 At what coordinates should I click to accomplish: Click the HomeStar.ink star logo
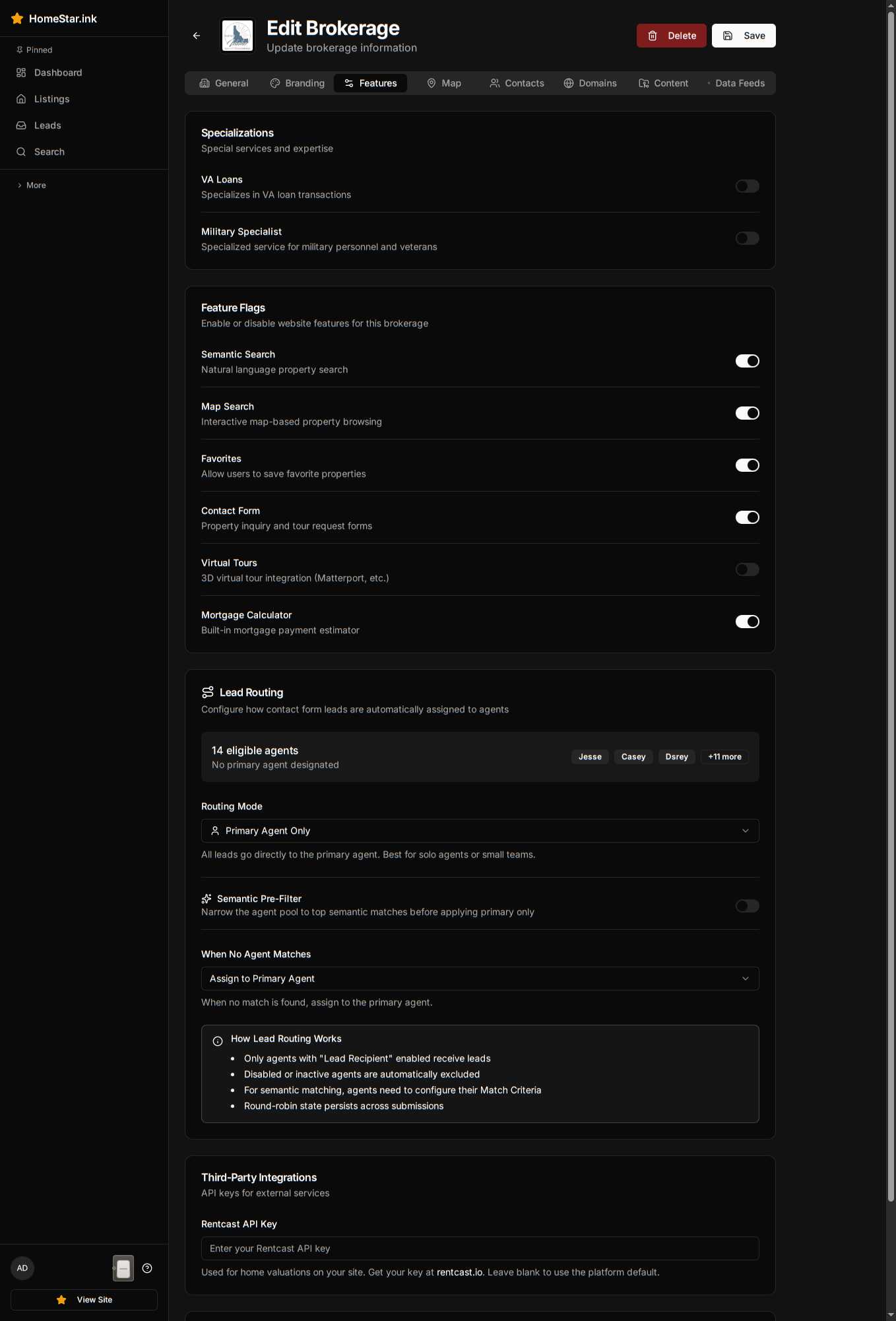17,18
